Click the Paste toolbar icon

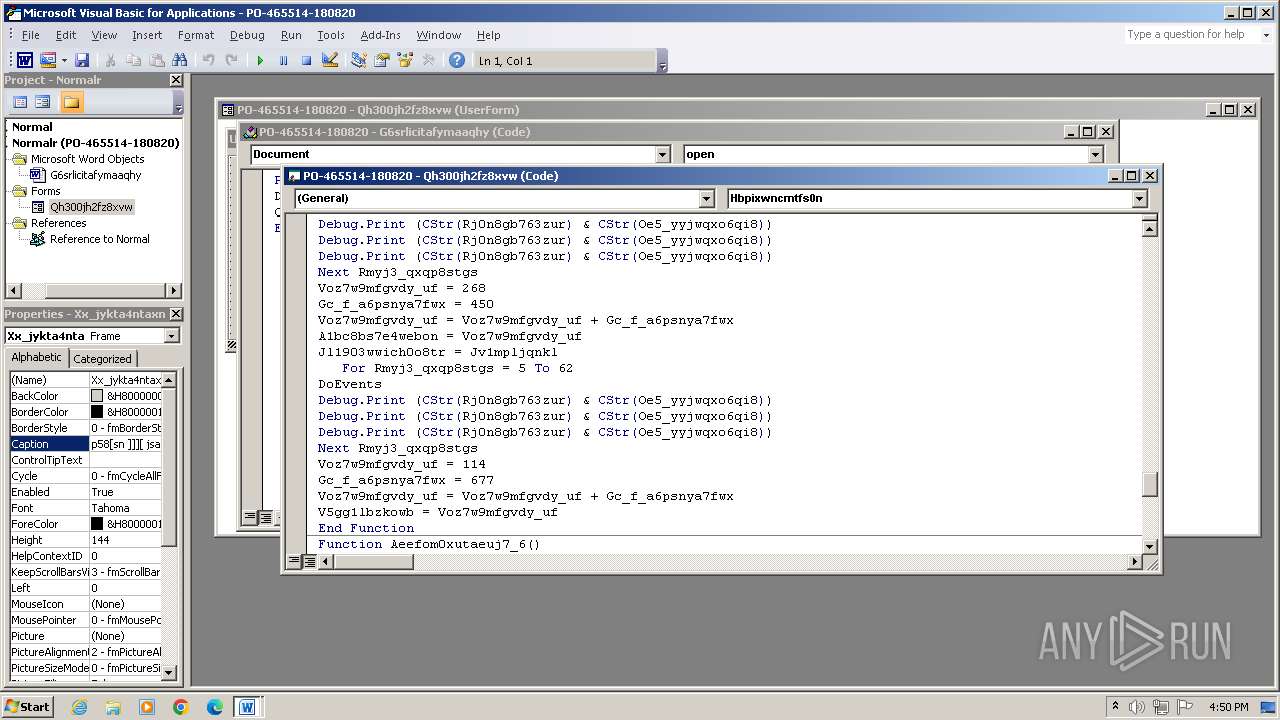(x=156, y=61)
